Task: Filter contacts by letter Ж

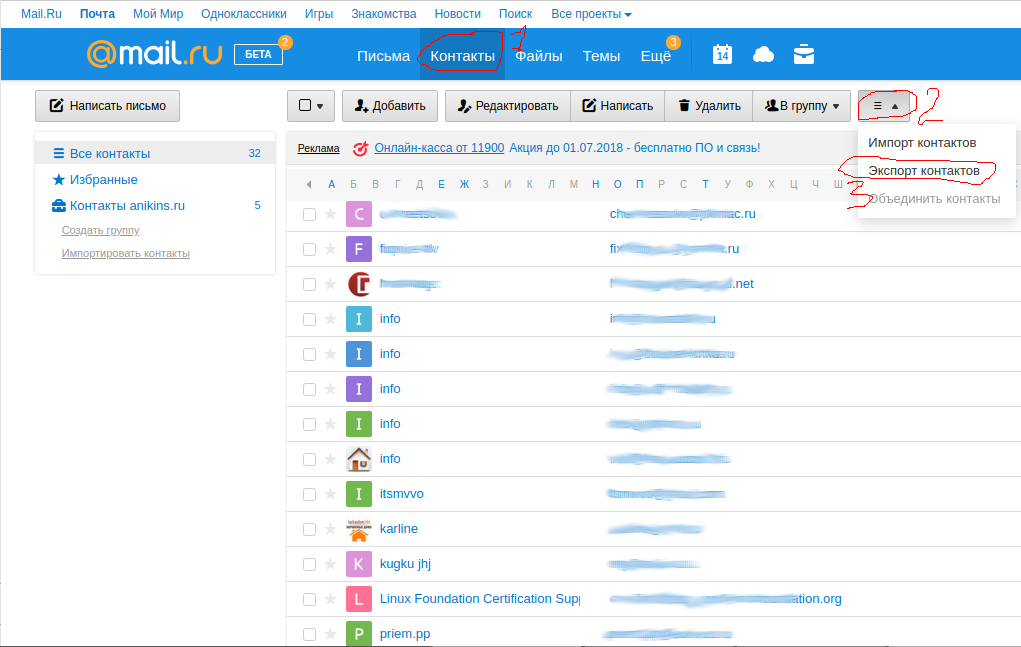Action: 464,184
